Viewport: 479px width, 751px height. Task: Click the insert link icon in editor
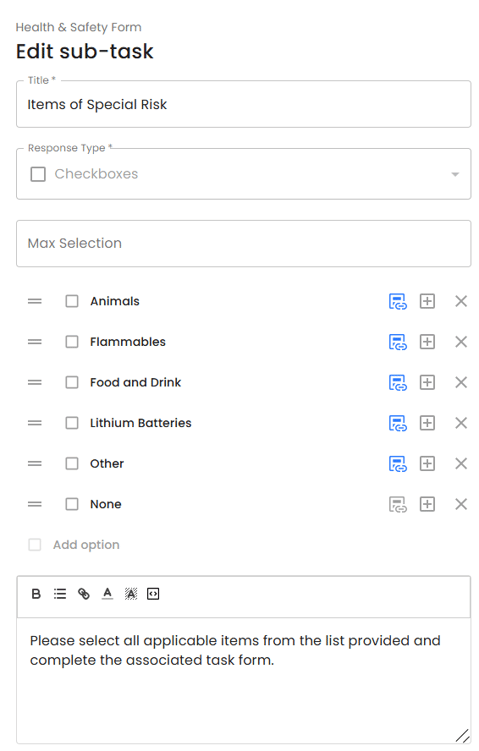pyautogui.click(x=84, y=594)
